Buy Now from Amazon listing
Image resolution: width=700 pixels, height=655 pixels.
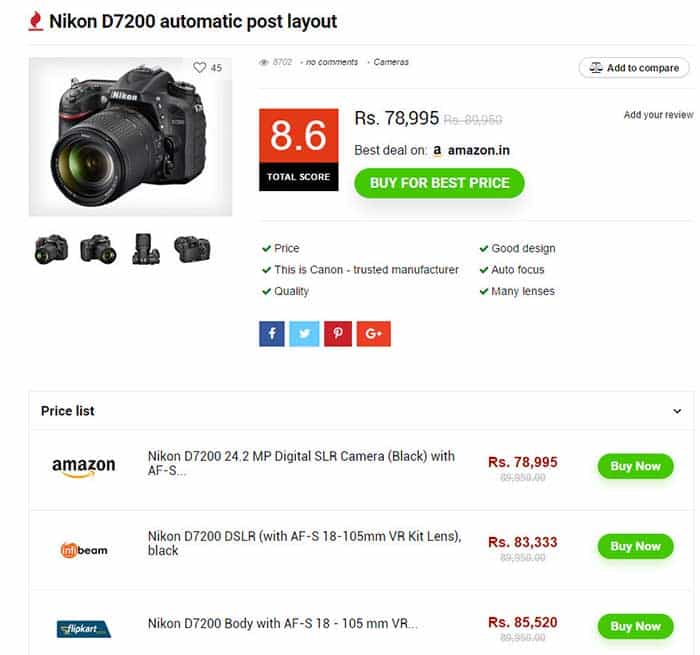[x=635, y=466]
